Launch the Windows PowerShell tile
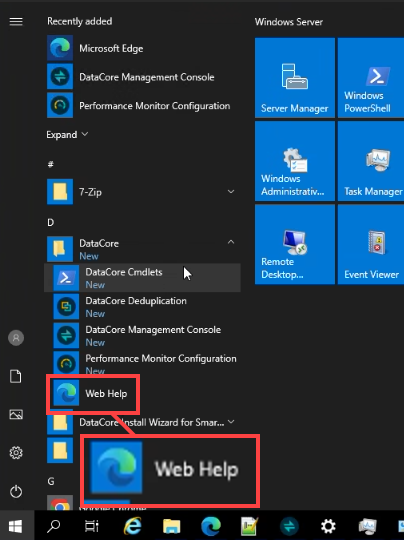The height and width of the screenshot is (540, 404). (x=371, y=78)
